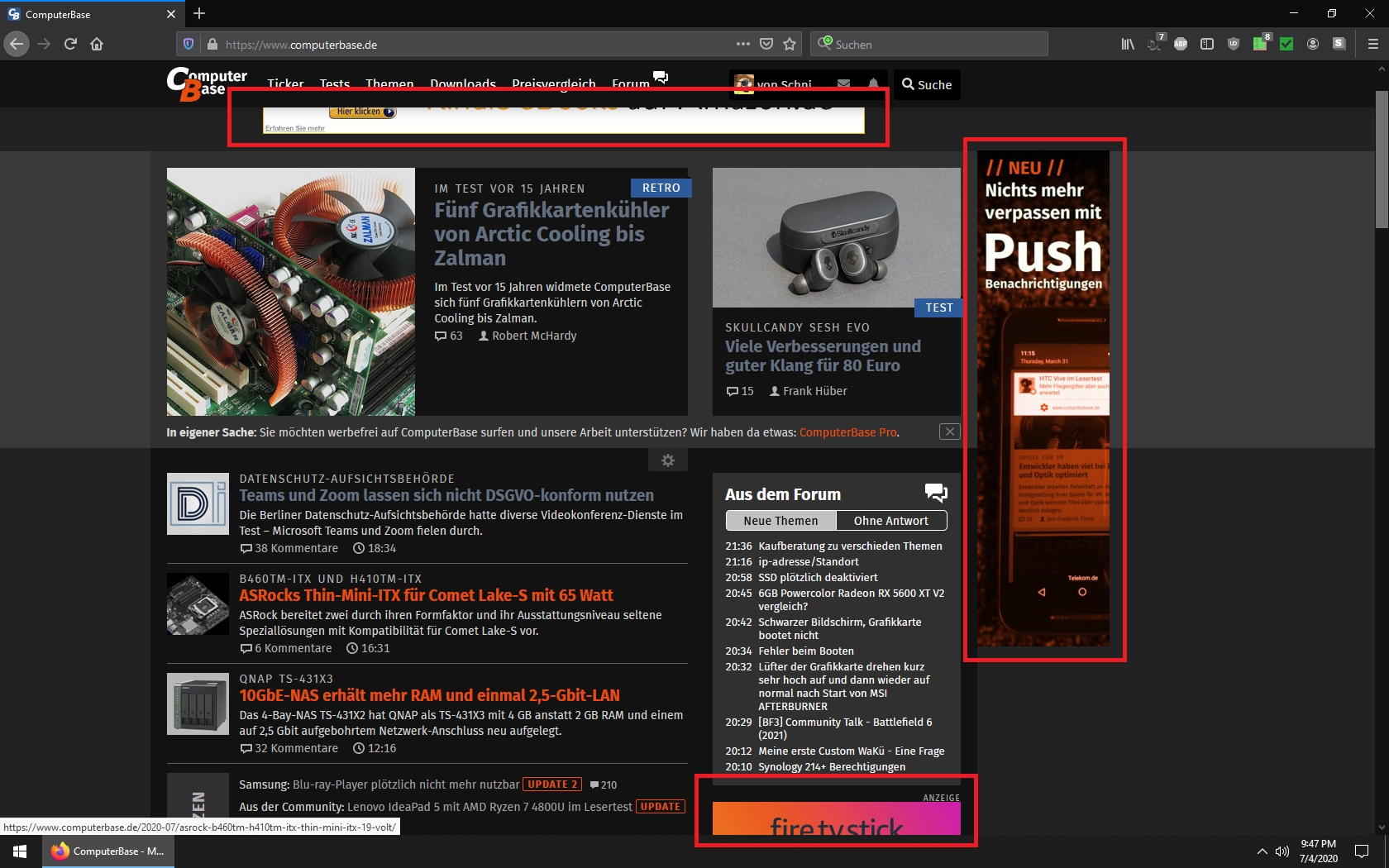Open the Ticker menu item
This screenshot has width=1389, height=868.
[285, 84]
